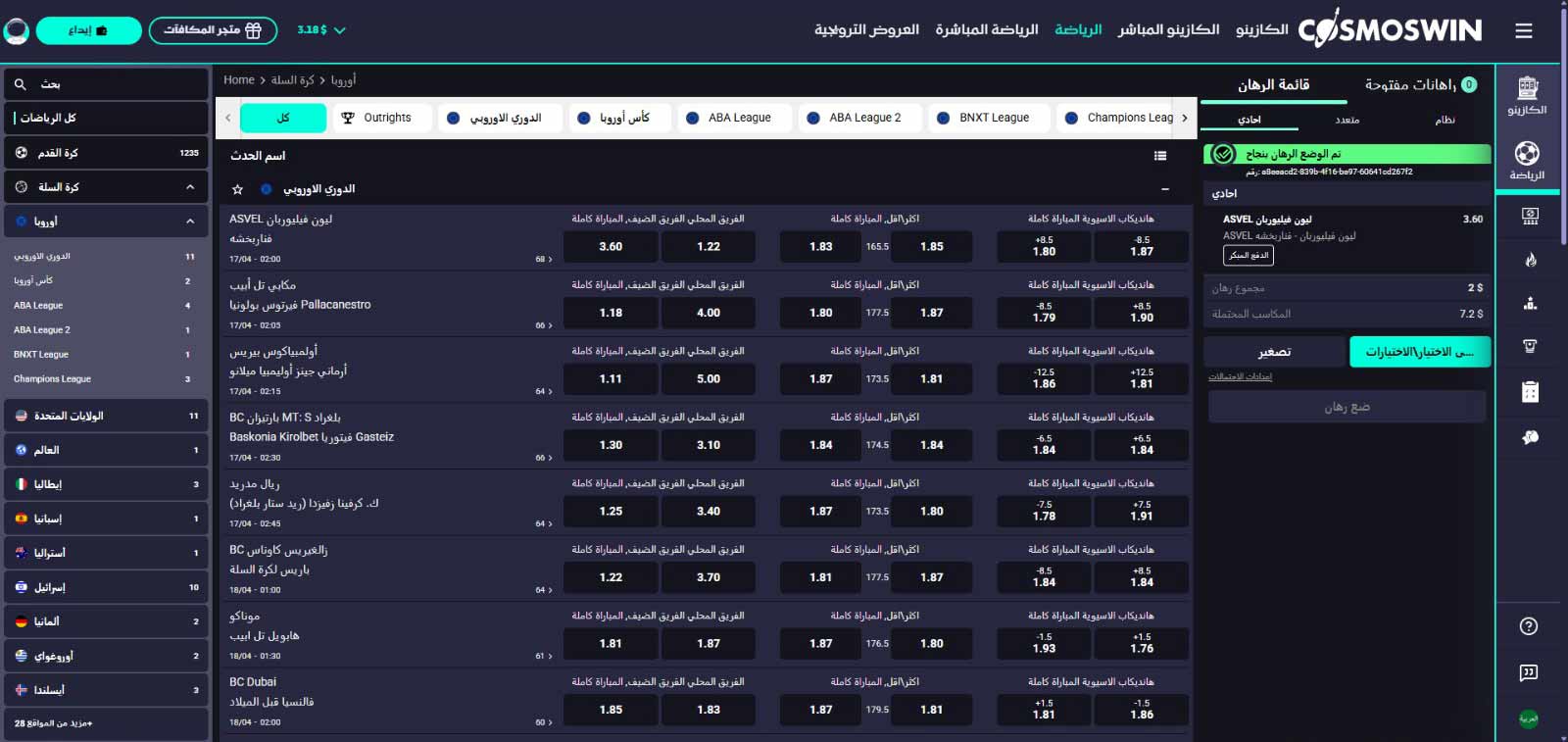
Task: Favorite the الدوري الاوروبي league with star
Action: (237, 189)
